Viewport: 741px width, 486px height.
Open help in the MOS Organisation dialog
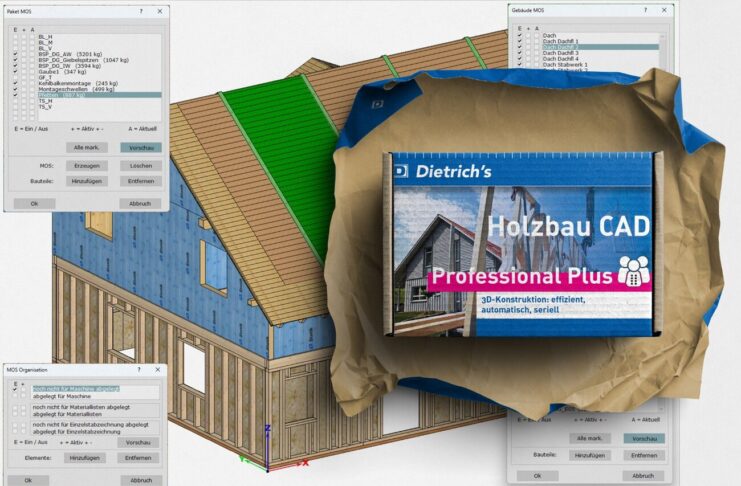pos(139,370)
